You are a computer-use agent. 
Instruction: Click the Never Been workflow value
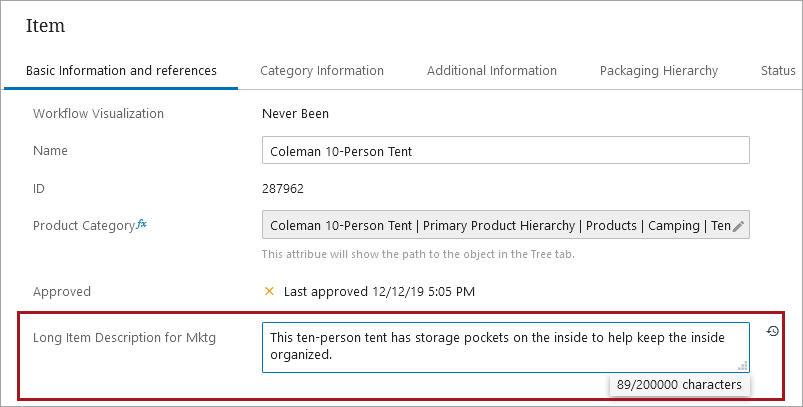tap(295, 114)
